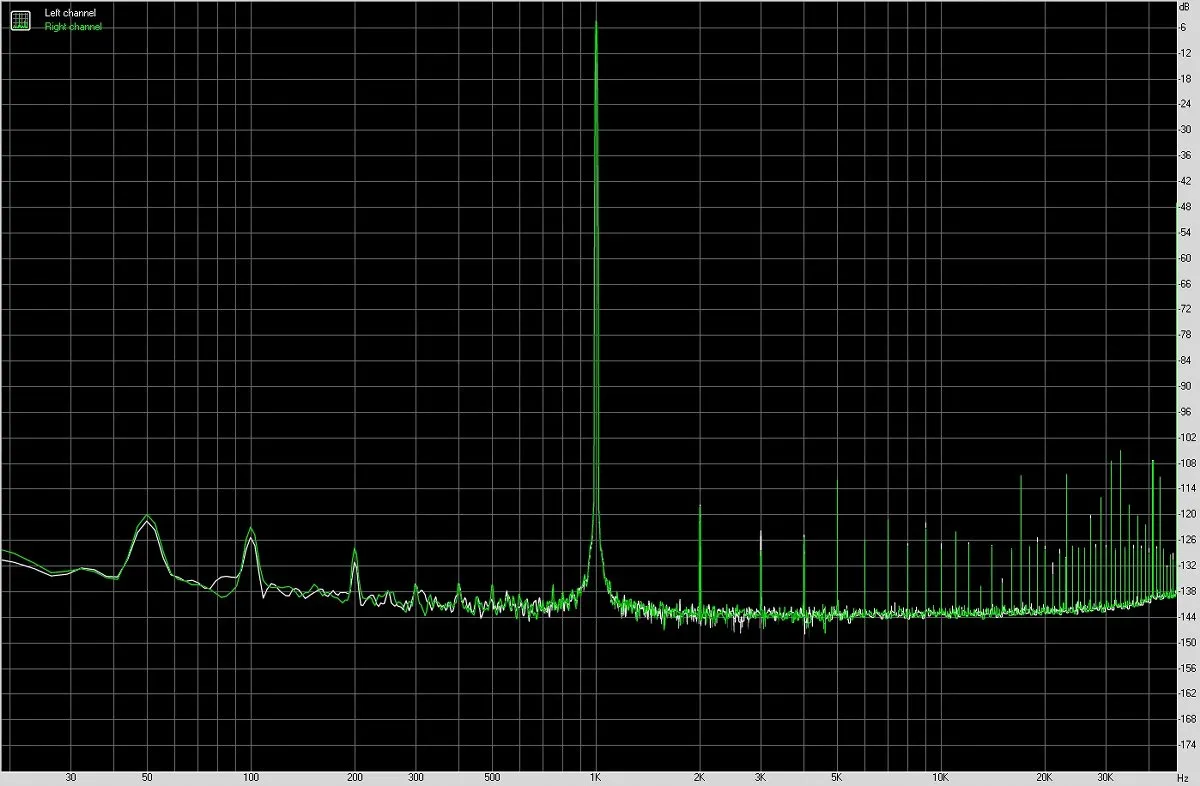Click the "-96" dB scale label
Viewport: 1200px width, 786px height.
pyautogui.click(x=1186, y=412)
